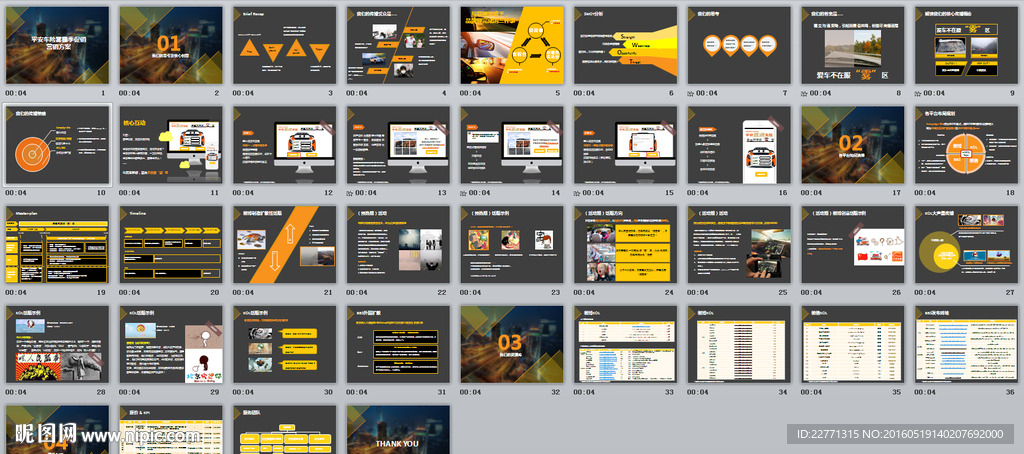This screenshot has height=454, width=1024.
Task: Click the 00:04 timing under slide 36
Action: (x=925, y=393)
